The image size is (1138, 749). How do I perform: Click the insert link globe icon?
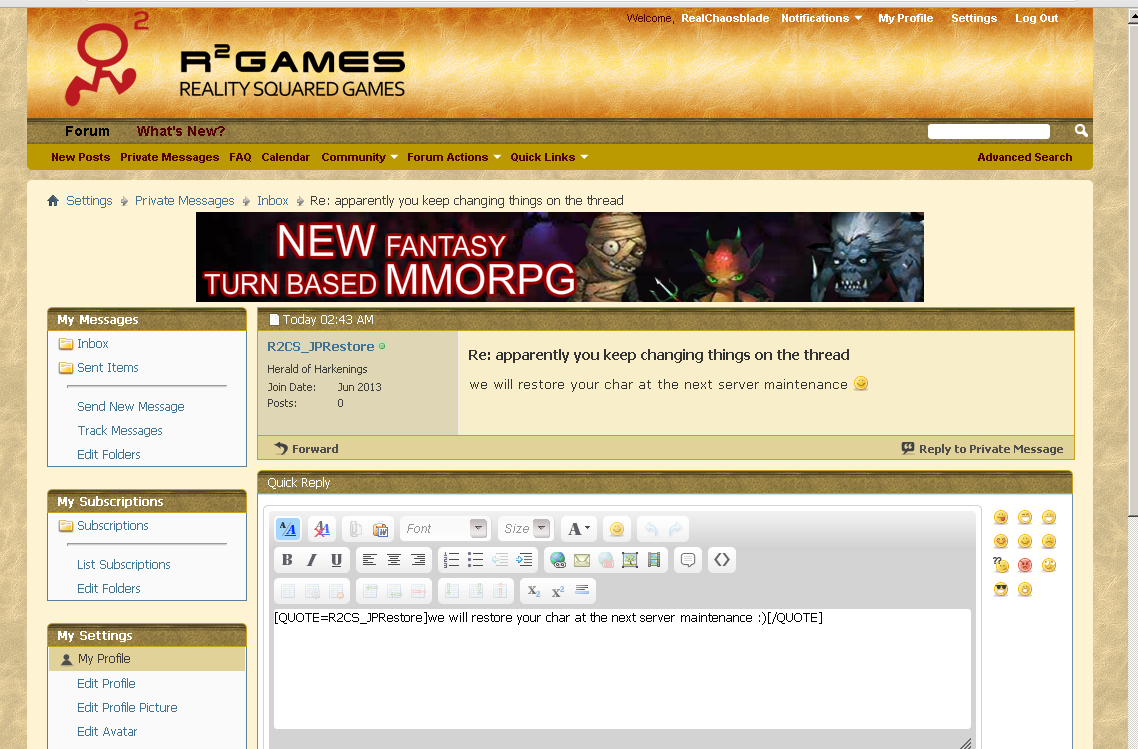click(557, 560)
